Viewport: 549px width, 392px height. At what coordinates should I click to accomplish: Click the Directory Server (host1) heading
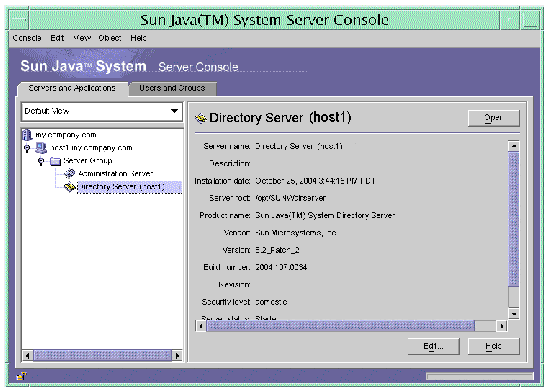coord(280,118)
